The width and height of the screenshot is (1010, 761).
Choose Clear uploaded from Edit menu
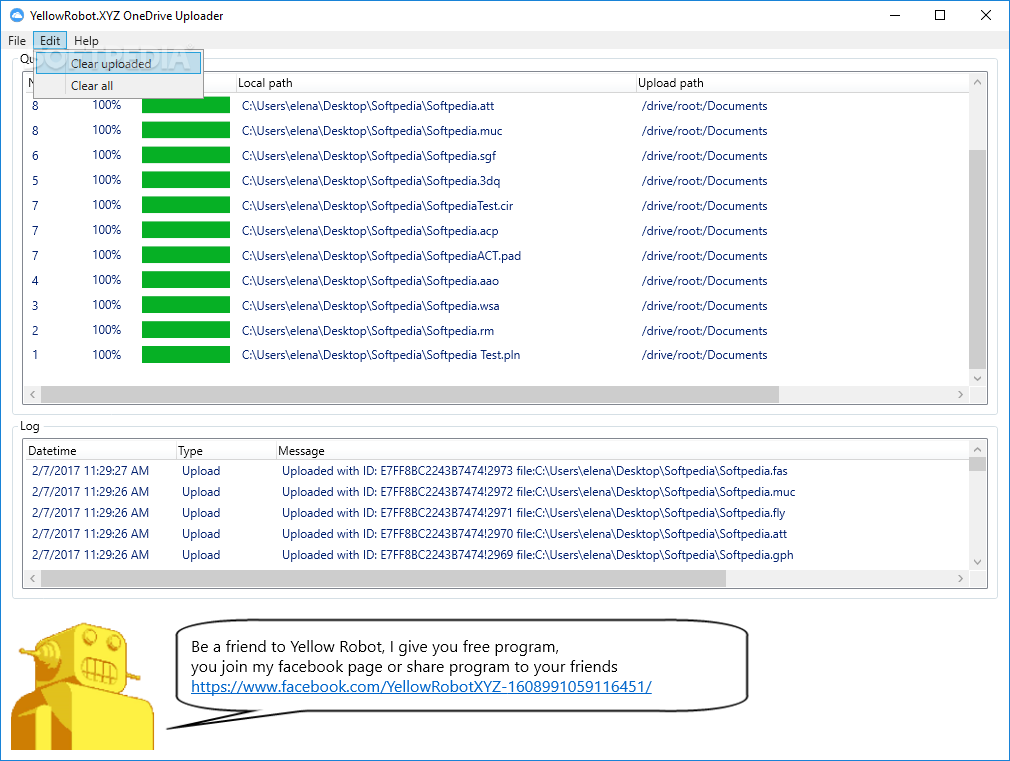[119, 63]
